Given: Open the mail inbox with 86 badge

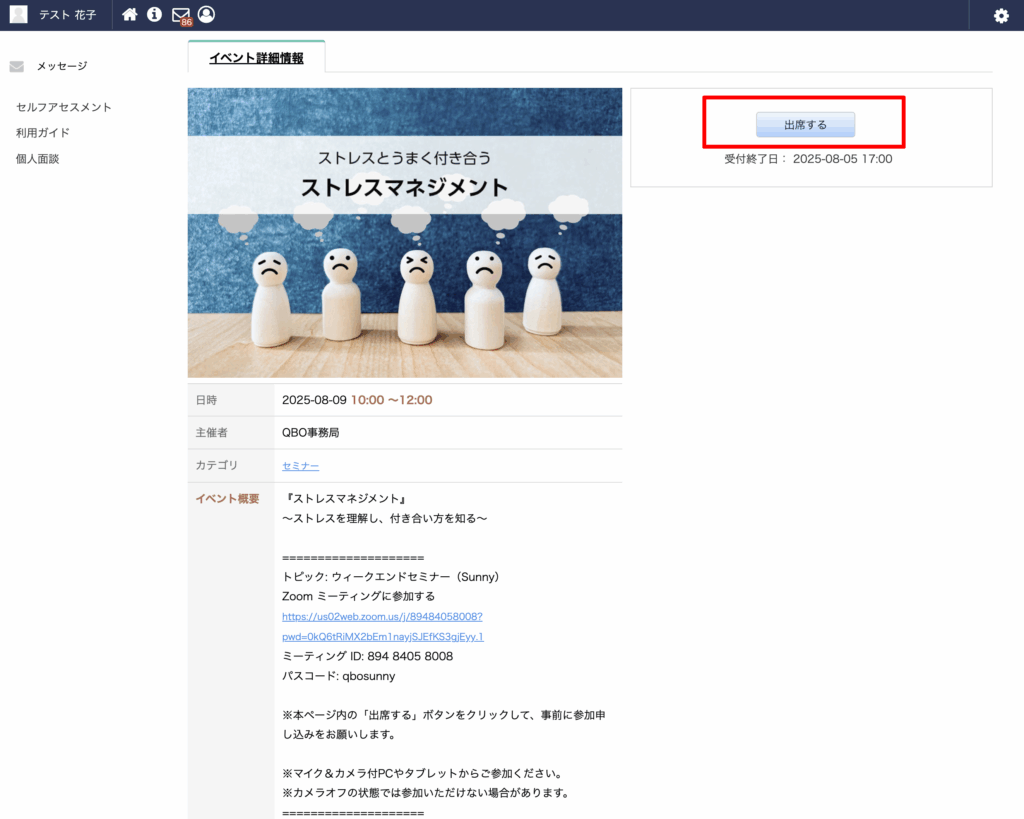Looking at the screenshot, I should (x=181, y=16).
